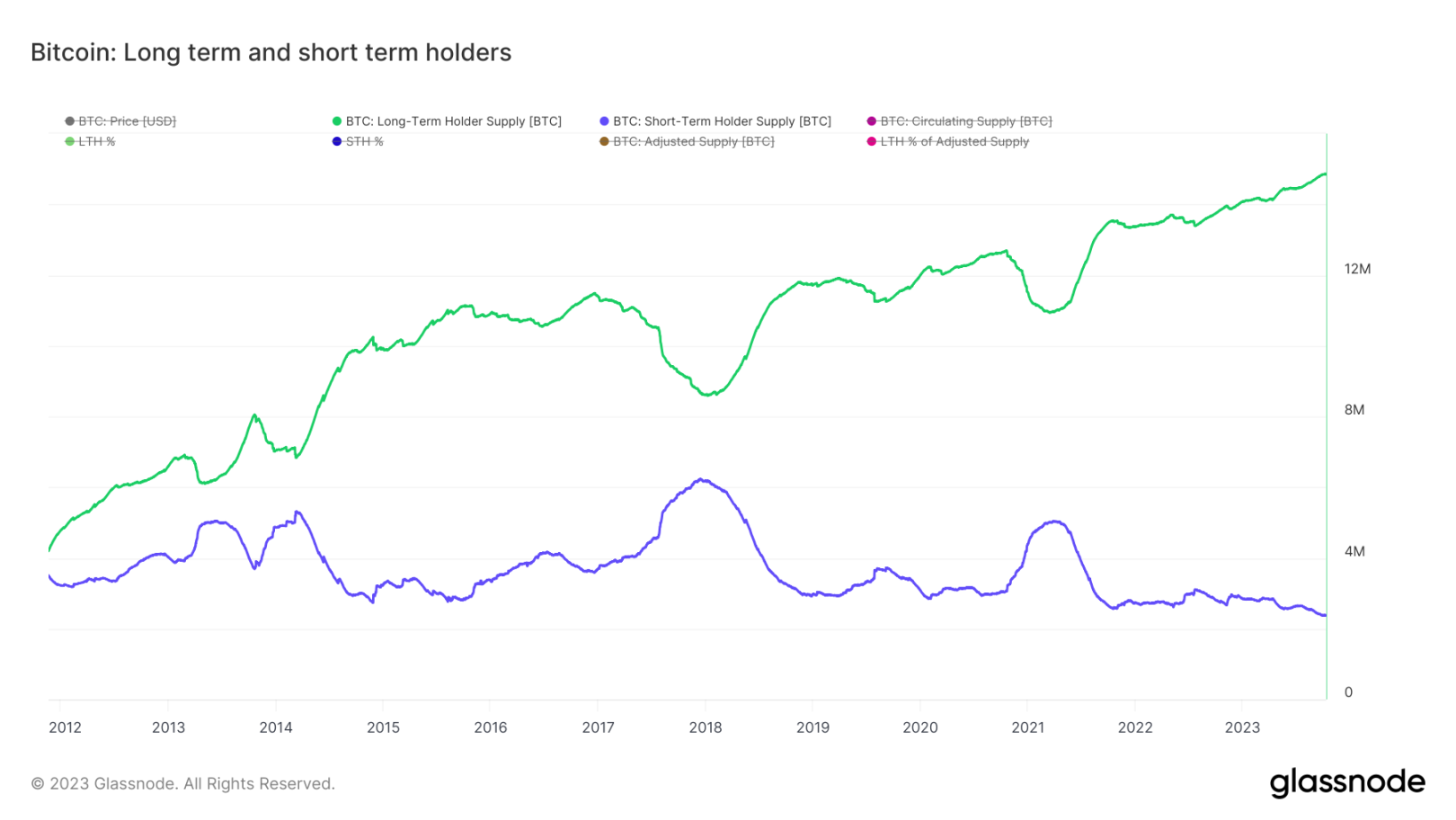Screen dimensions: 1456x820
Task: Click the magenta dot beside BTC: Circulating Supply
Action: 871,121
